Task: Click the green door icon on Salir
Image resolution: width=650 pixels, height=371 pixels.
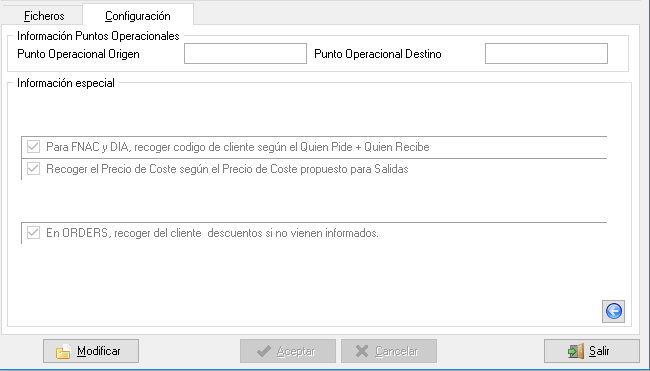Action: [x=576, y=351]
